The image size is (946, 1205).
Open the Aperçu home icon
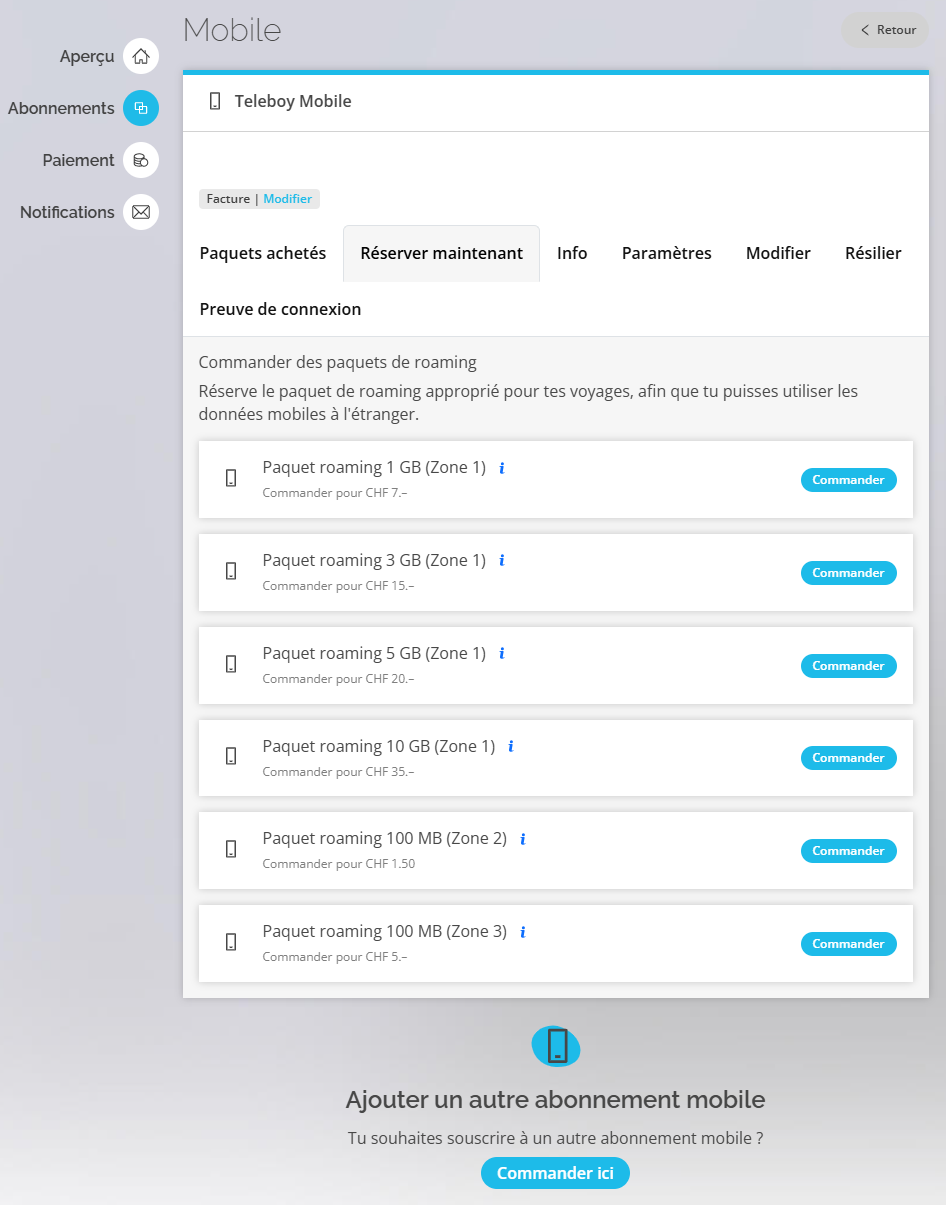pyautogui.click(x=141, y=56)
